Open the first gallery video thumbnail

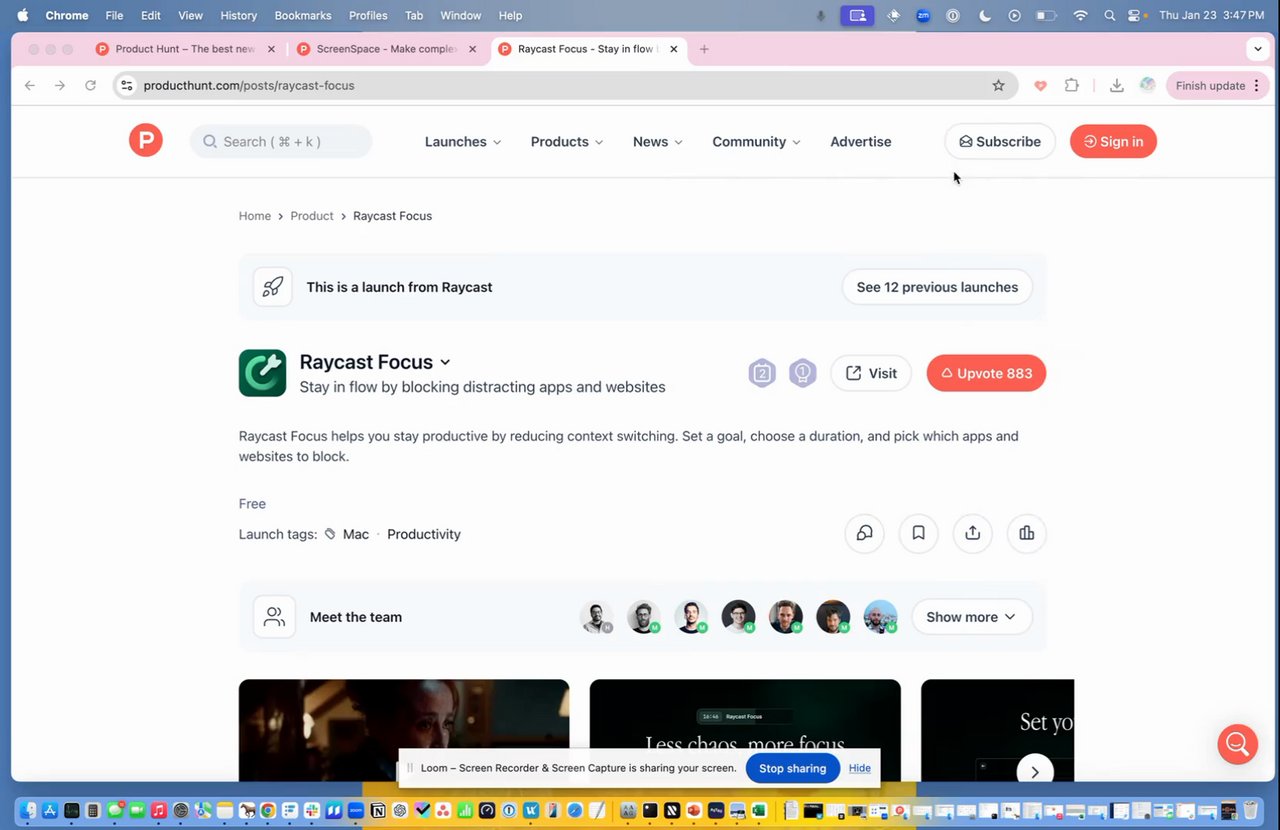click(404, 730)
